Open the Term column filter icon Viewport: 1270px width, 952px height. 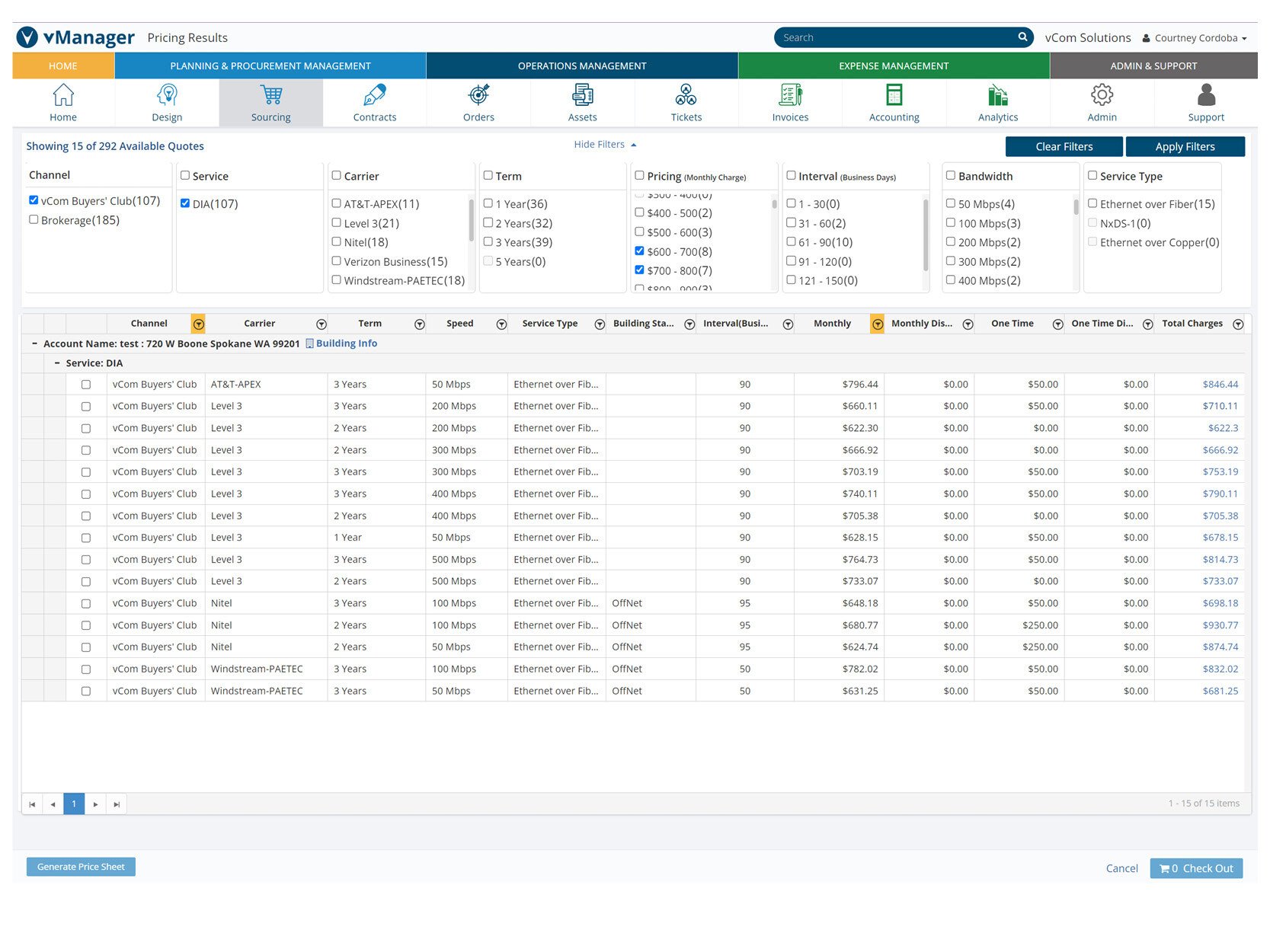pos(419,324)
